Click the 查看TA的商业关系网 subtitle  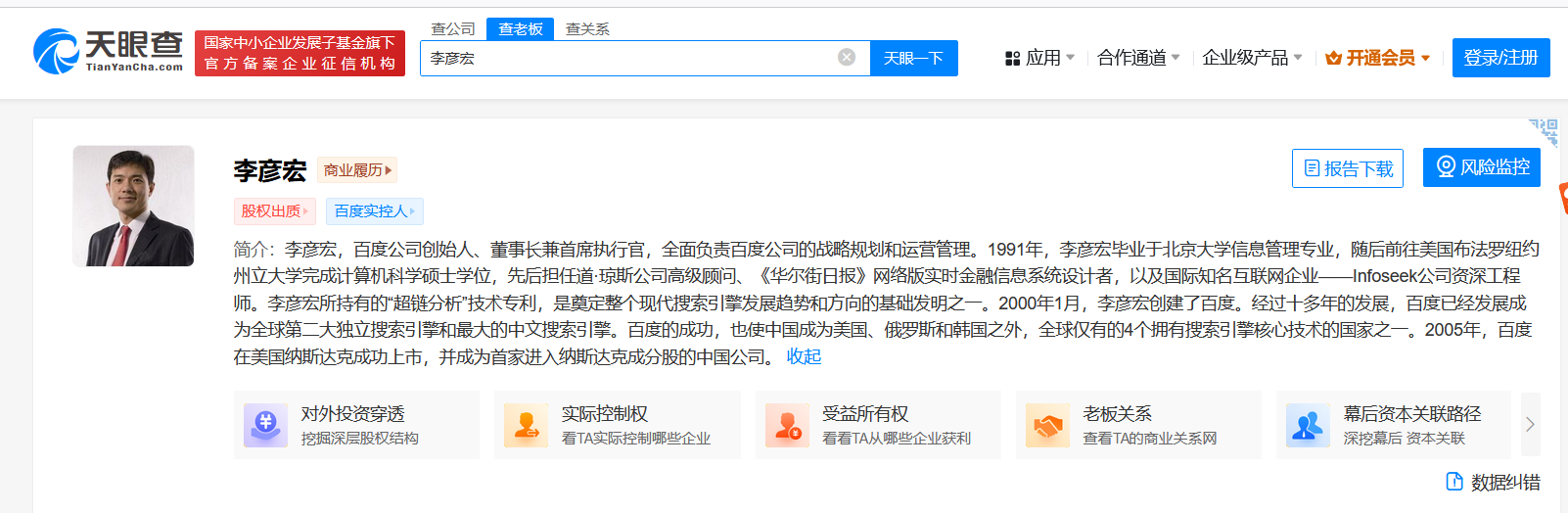pyautogui.click(x=1150, y=439)
